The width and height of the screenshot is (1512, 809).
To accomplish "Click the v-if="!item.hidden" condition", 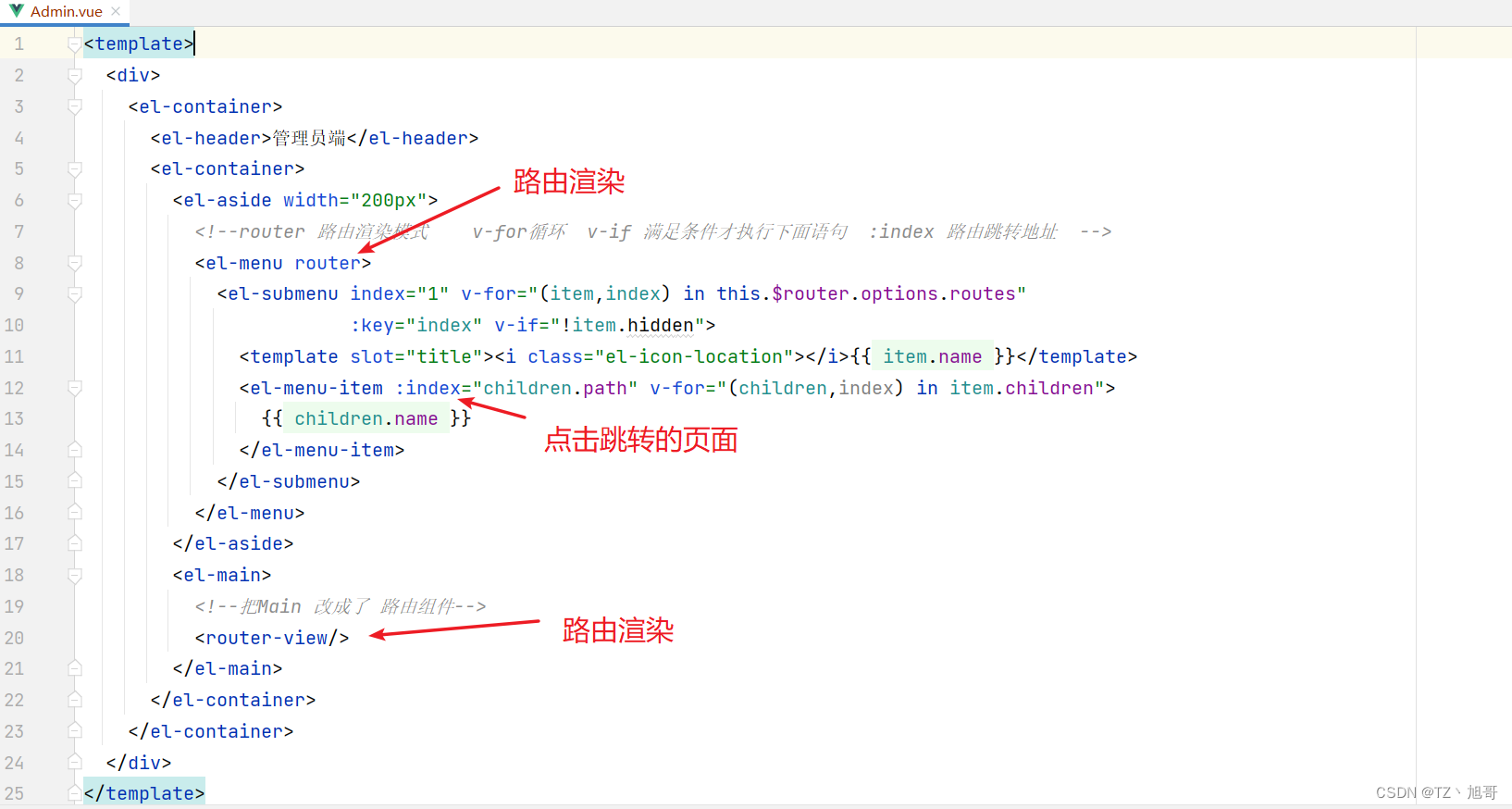I will [600, 325].
